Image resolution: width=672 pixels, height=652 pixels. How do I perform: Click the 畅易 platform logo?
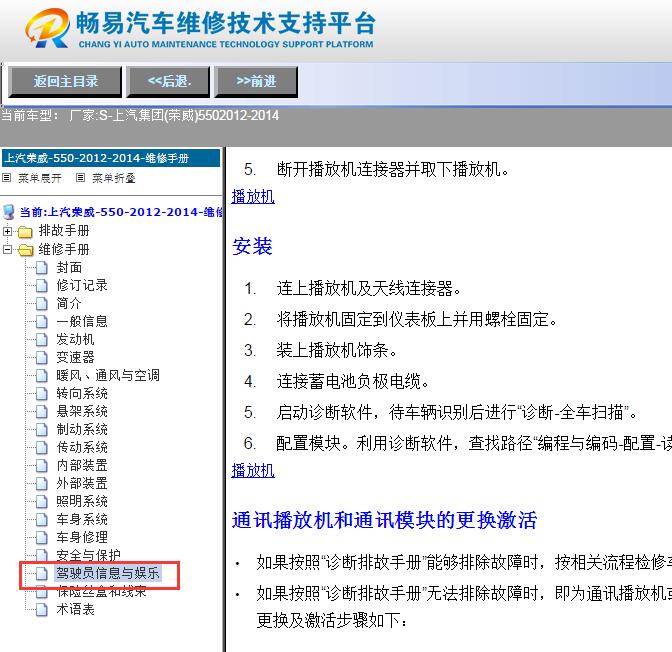tap(200, 28)
